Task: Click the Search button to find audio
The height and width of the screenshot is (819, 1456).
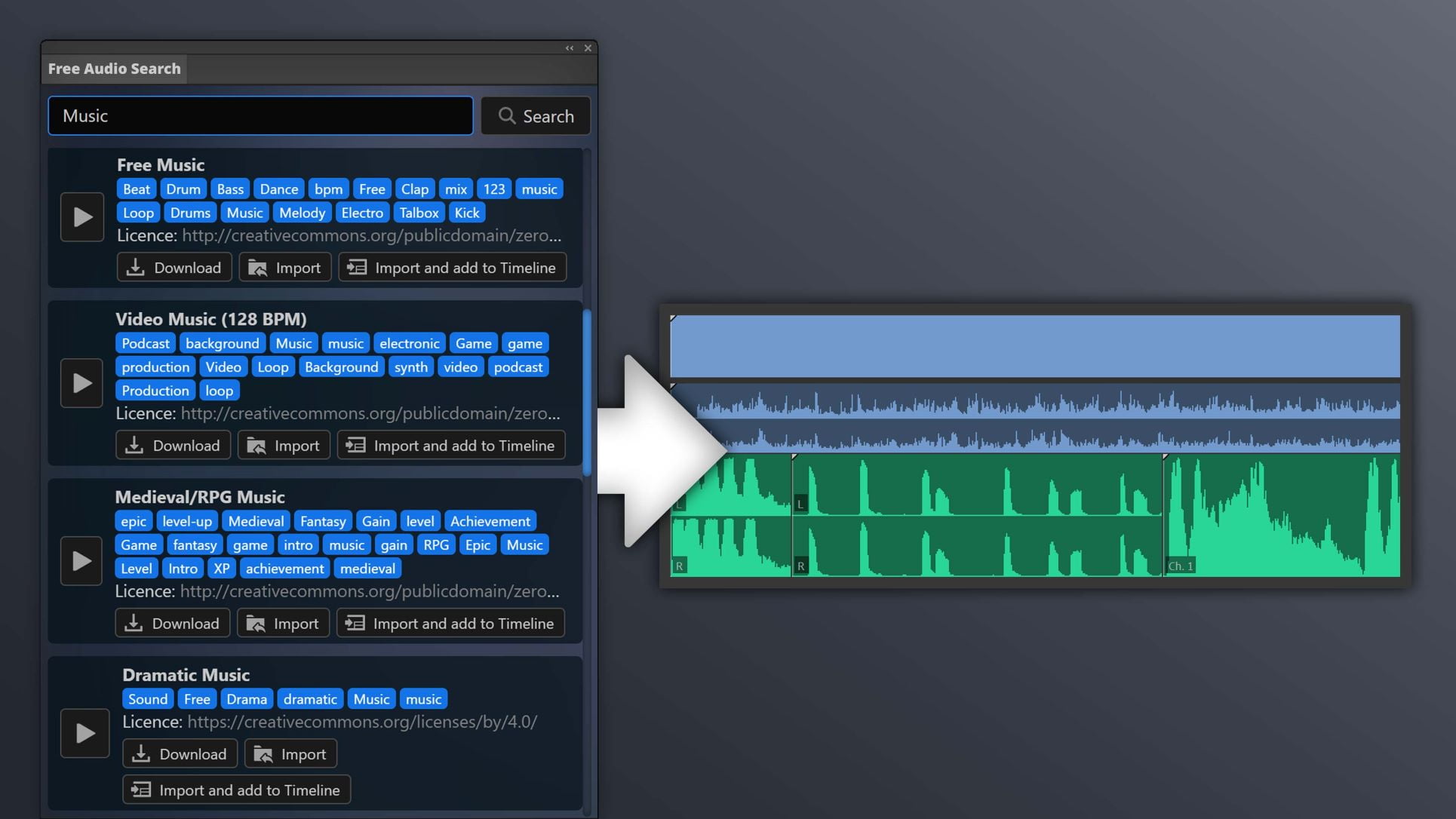Action: (x=536, y=115)
